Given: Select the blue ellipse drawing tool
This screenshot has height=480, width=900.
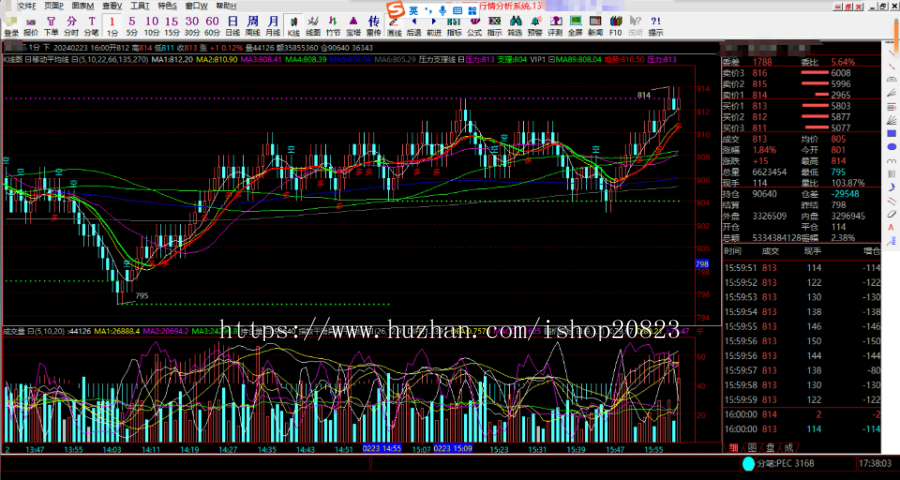Looking at the screenshot, I should 891,146.
